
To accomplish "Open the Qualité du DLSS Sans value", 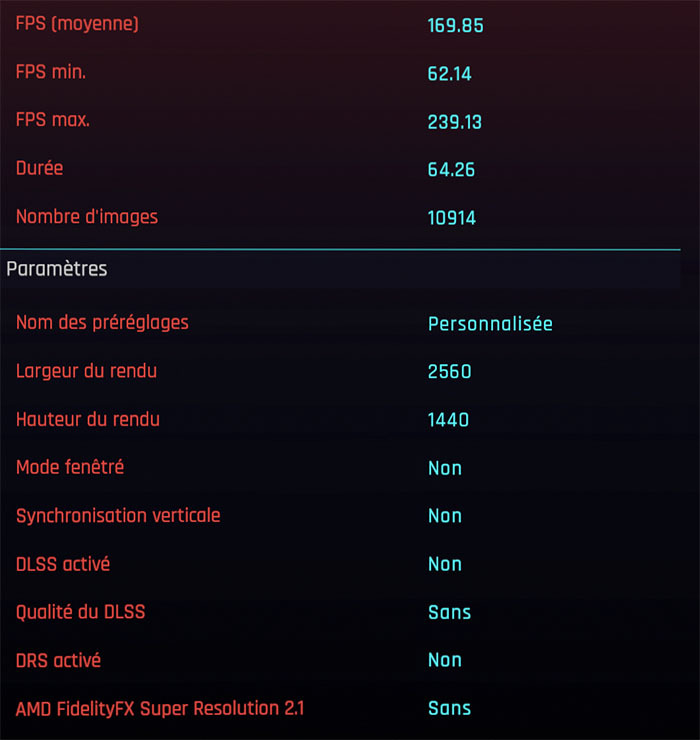I will (x=449, y=612).
